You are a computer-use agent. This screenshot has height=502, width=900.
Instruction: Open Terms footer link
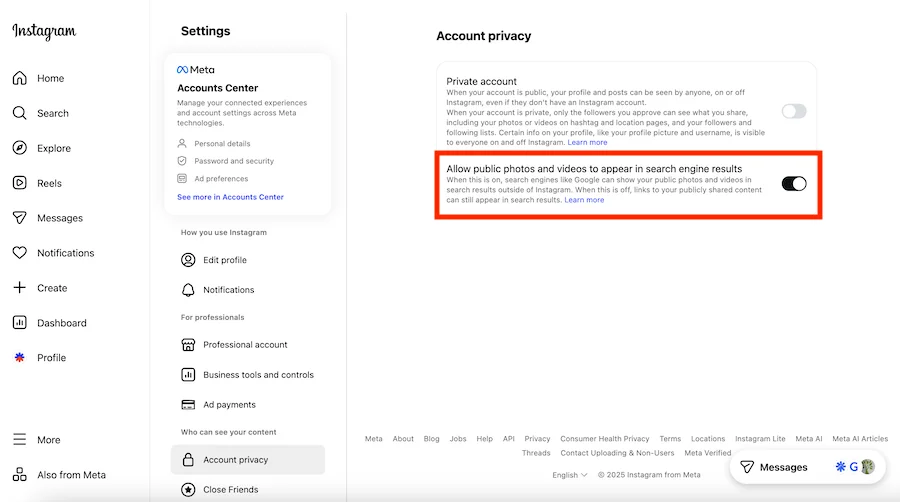670,438
